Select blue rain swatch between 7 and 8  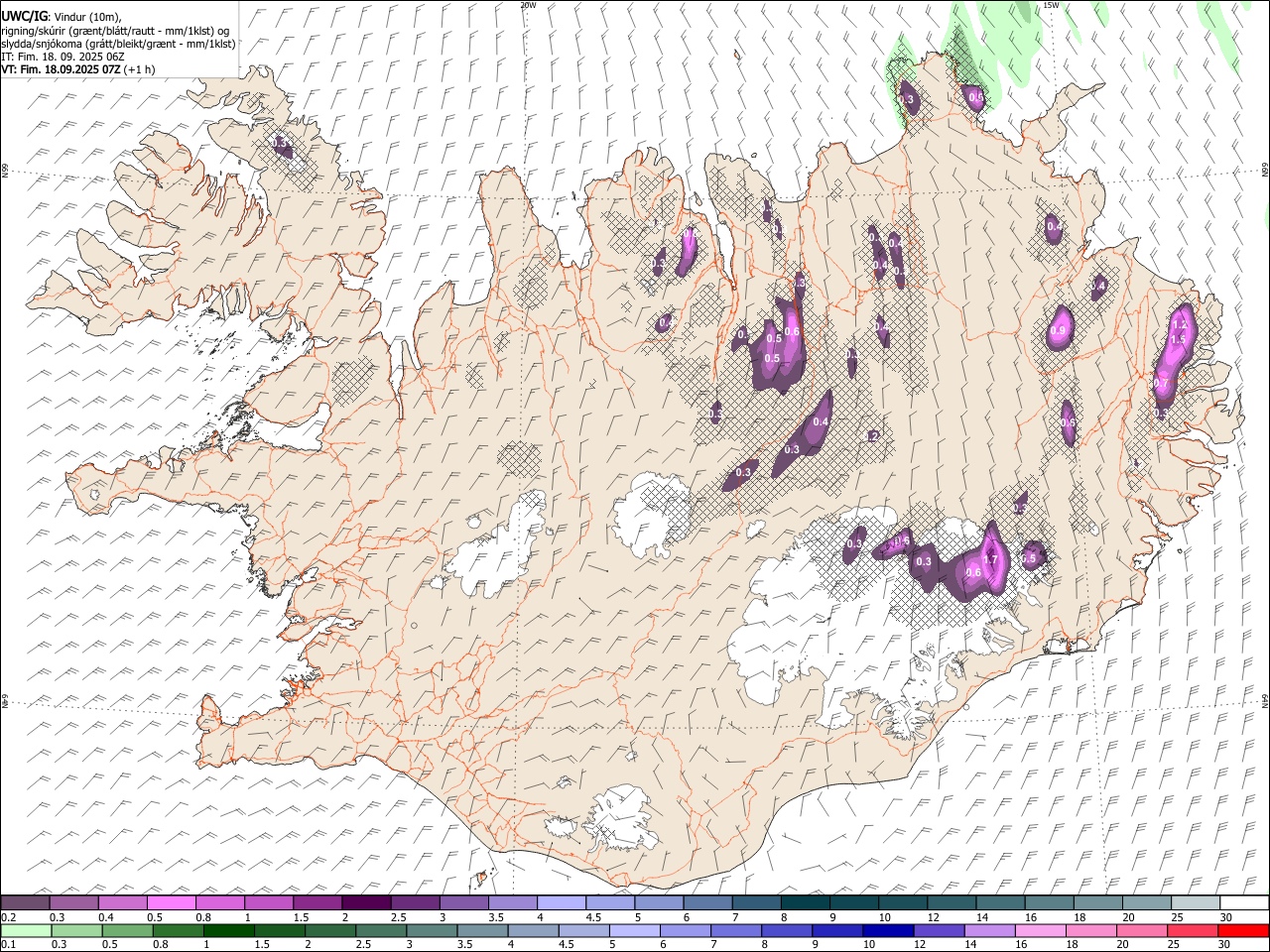(x=735, y=931)
